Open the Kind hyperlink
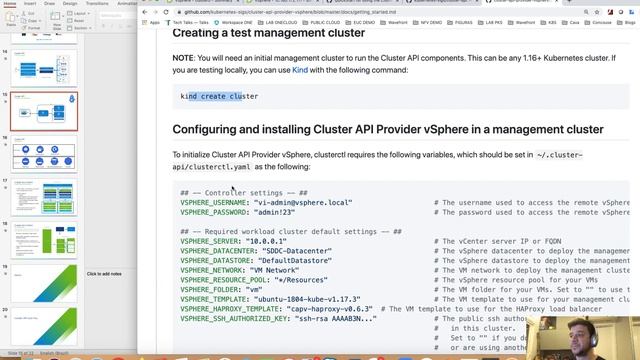This screenshot has height=360, width=640. pos(300,70)
